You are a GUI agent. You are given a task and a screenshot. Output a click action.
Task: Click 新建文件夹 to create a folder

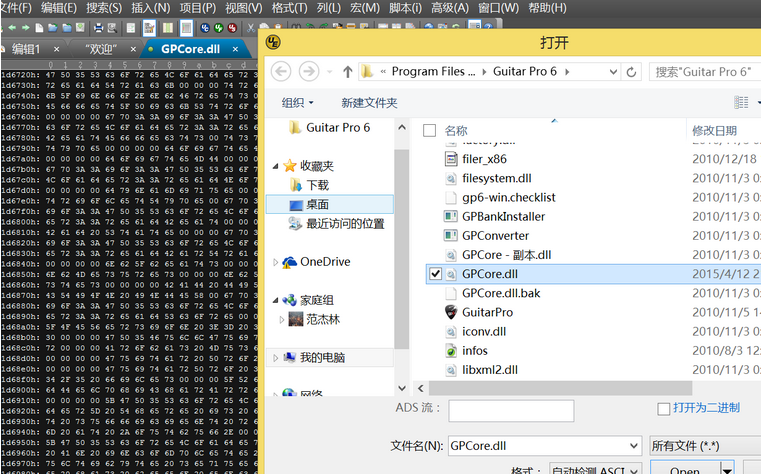[x=369, y=103]
